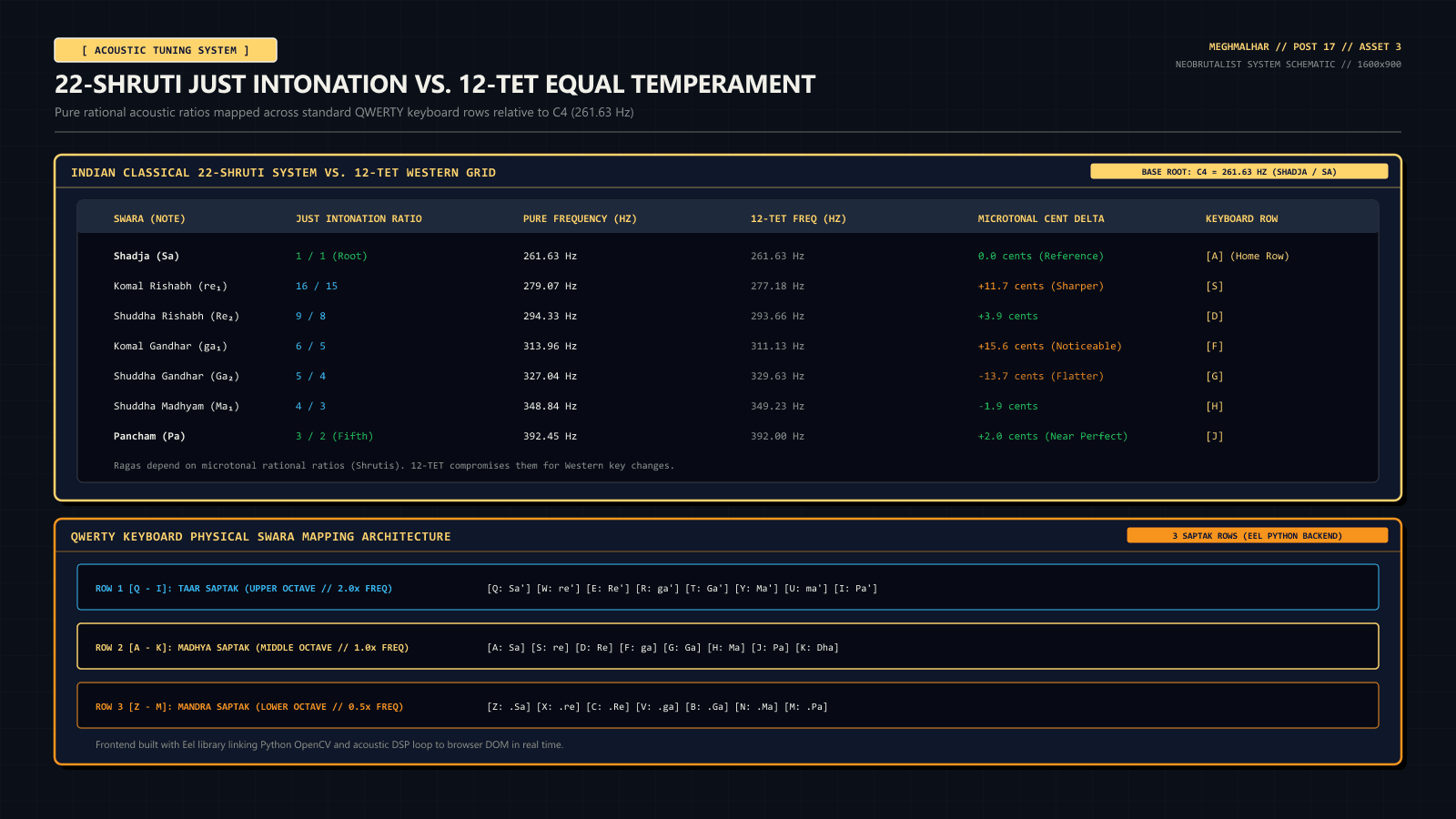Click the 3 SAPTAK ROWS badge
This screenshot has width=1456, height=819.
[1257, 535]
